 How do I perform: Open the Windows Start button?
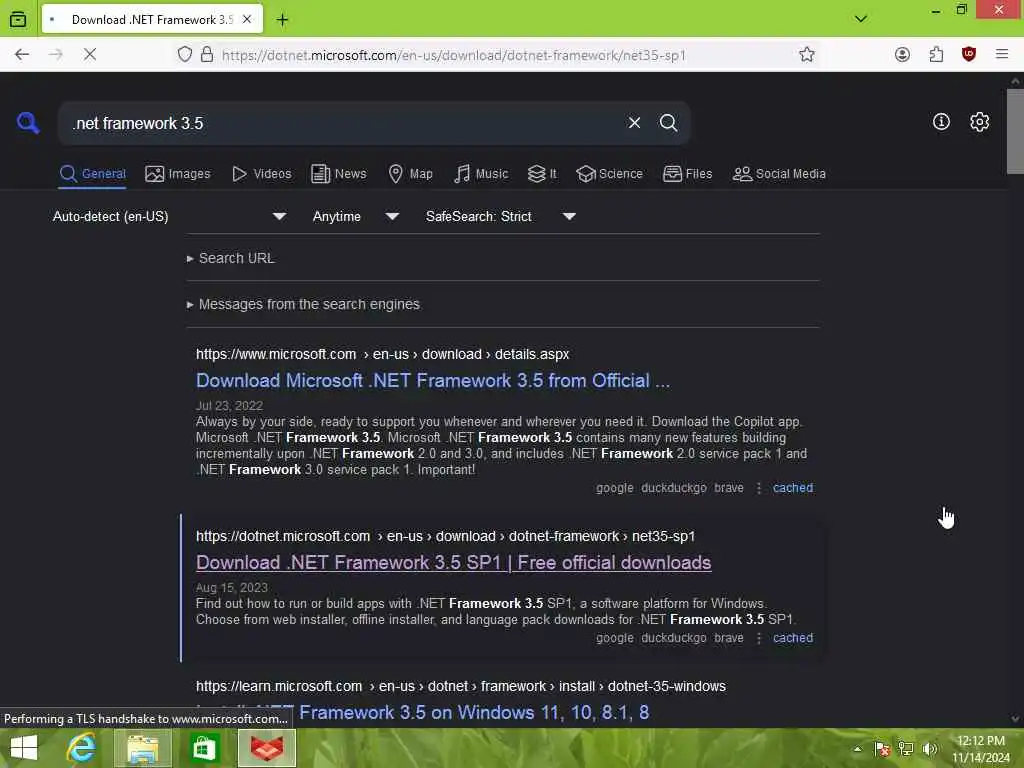click(x=24, y=748)
